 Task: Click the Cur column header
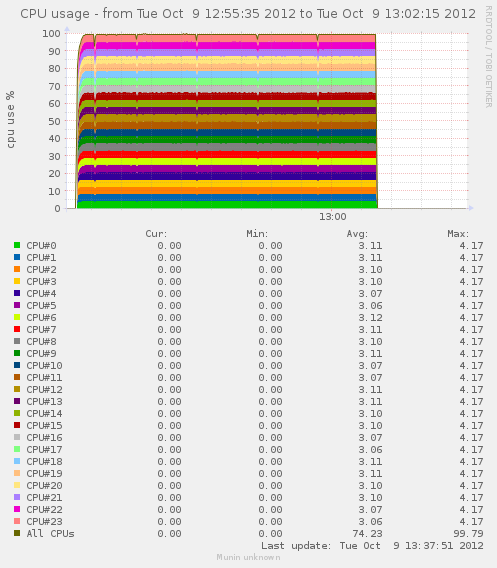[156, 234]
